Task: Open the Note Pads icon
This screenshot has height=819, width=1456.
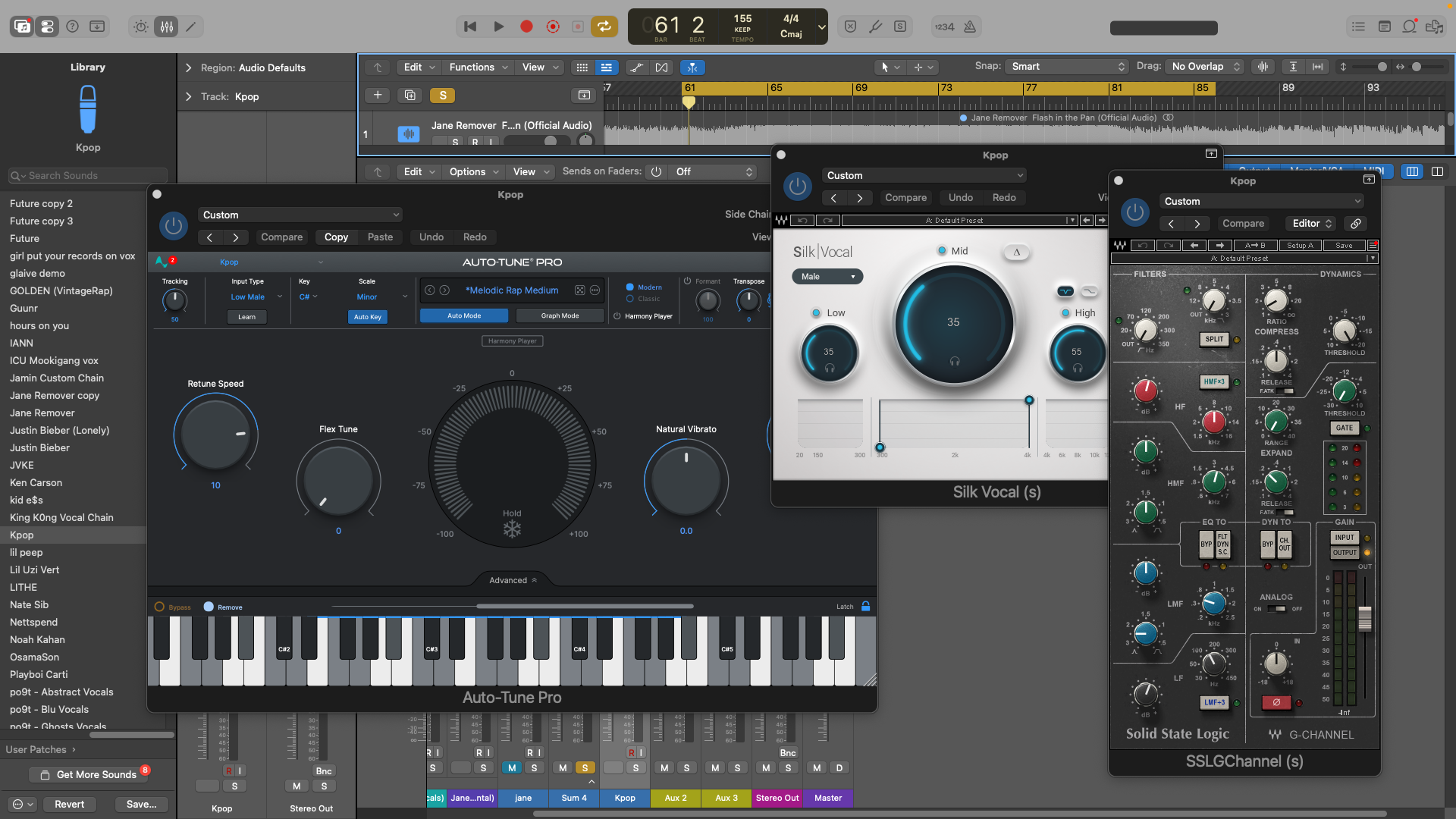Action: 1384,27
